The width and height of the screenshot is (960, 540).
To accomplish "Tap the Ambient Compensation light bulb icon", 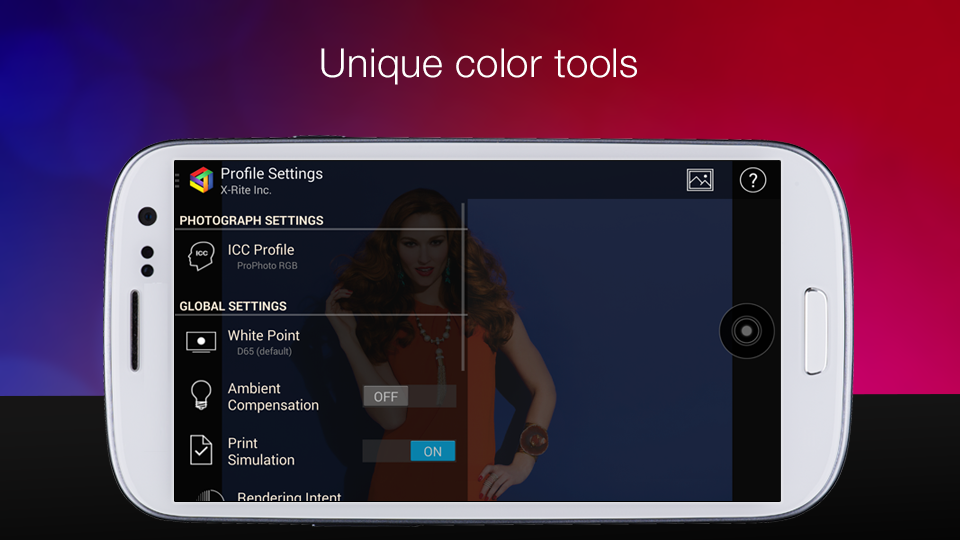I will click(x=201, y=396).
